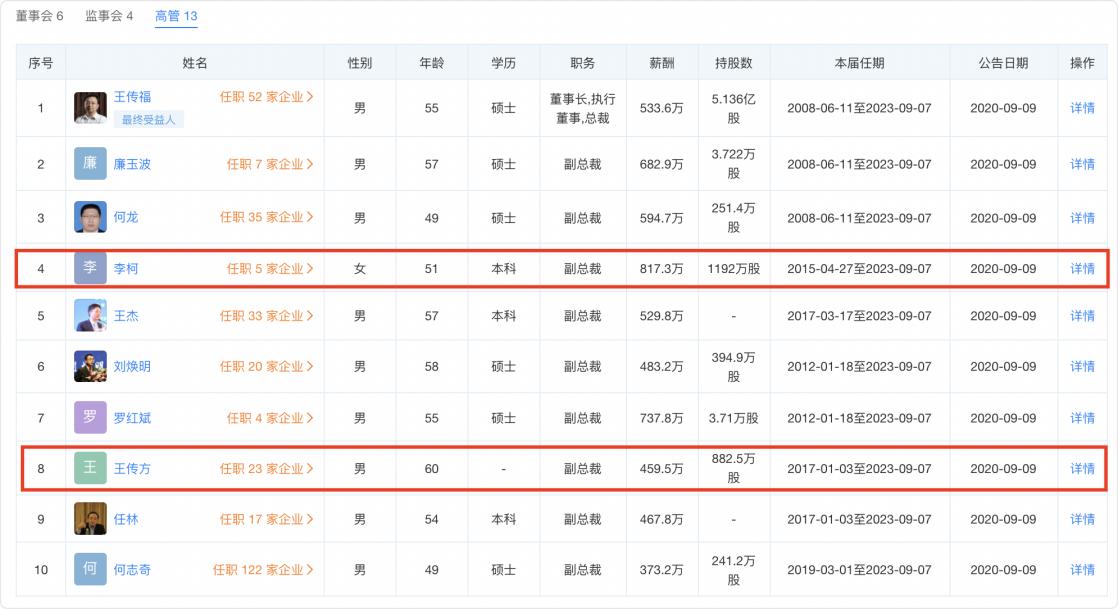Click 何龙's photo thumbnail
Screen dimensions: 1118x609
coord(91,217)
